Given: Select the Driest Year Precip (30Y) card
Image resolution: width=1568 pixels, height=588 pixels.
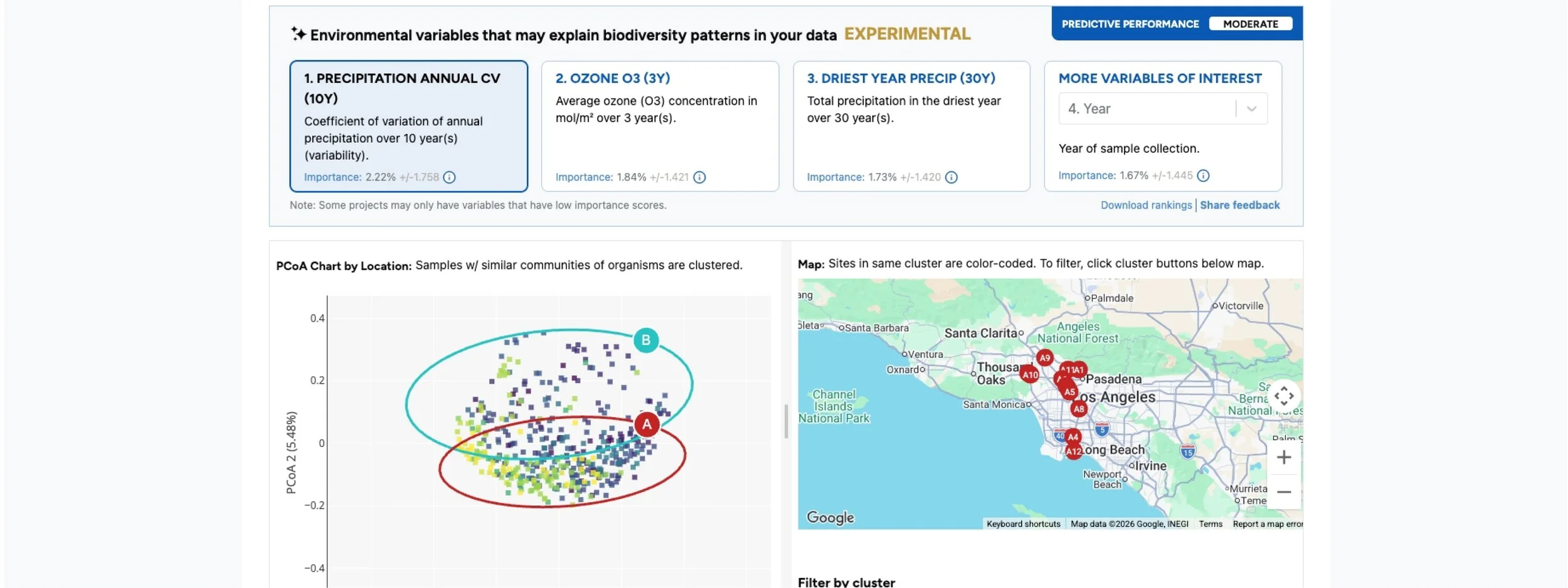Looking at the screenshot, I should click(x=911, y=126).
